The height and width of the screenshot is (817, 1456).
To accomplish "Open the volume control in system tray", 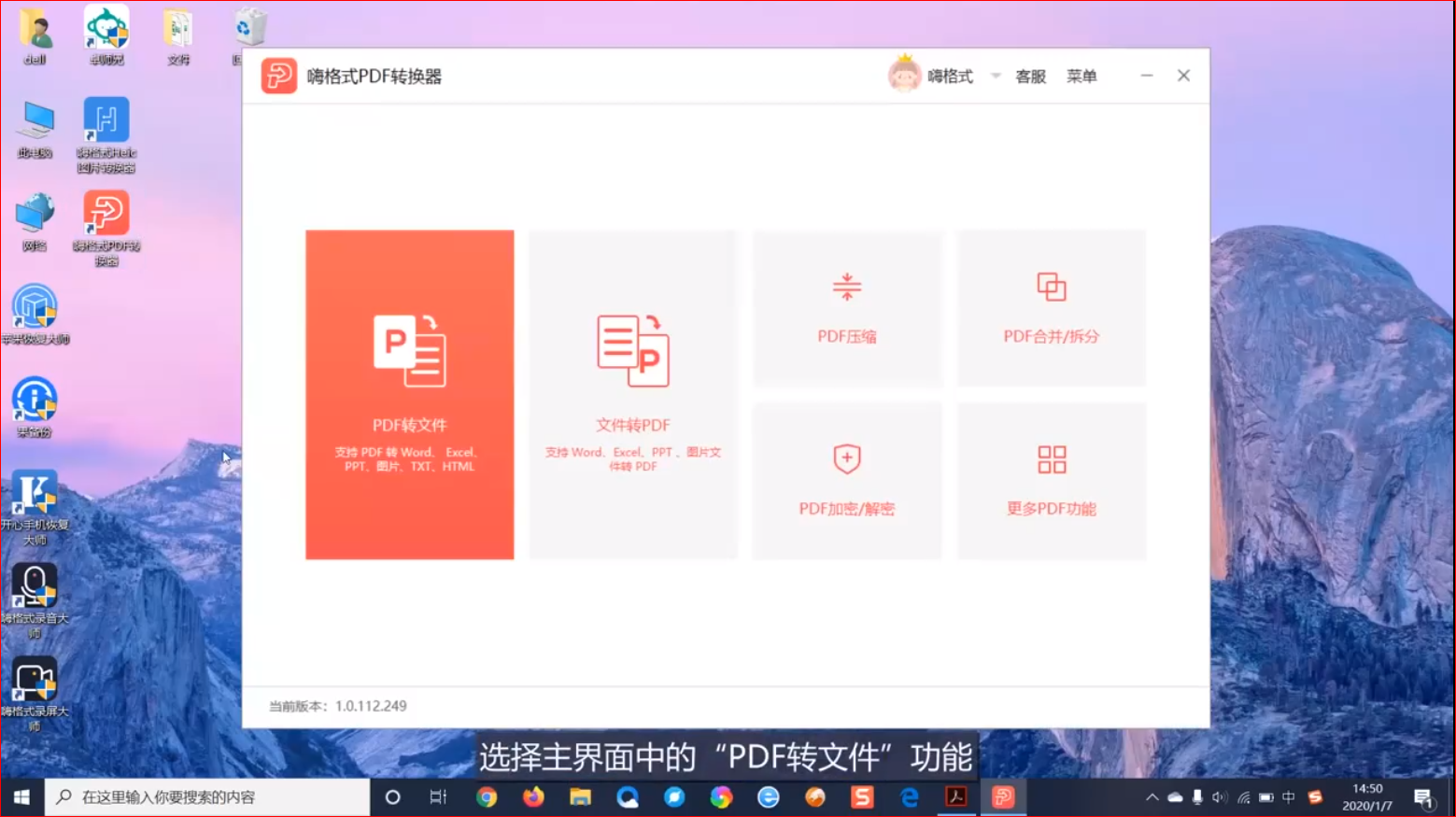I will pos(1220,796).
